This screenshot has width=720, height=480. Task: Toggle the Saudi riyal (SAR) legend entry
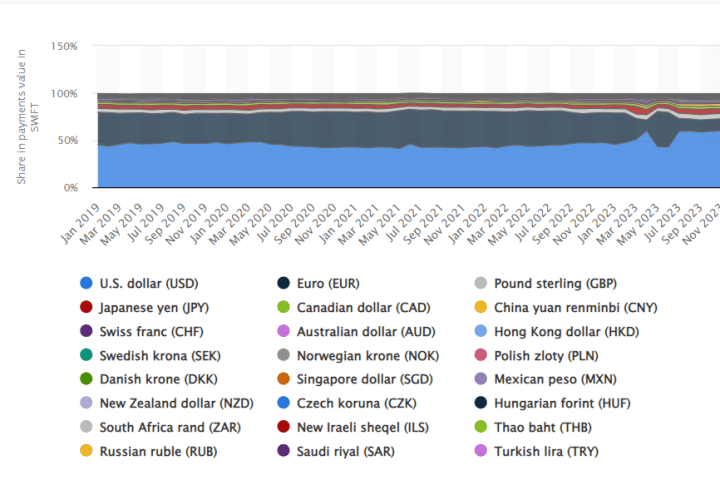tap(343, 451)
